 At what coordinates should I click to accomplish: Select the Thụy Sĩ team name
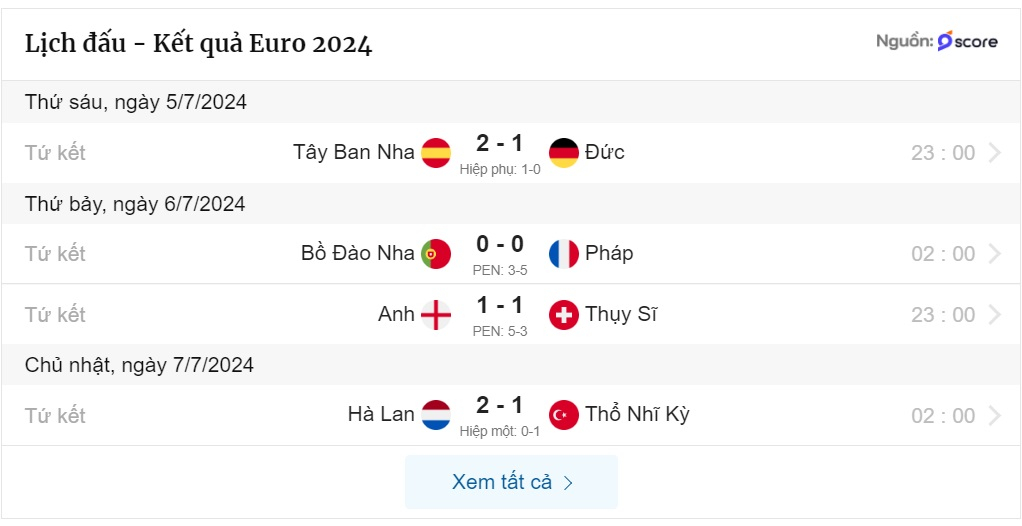point(621,314)
